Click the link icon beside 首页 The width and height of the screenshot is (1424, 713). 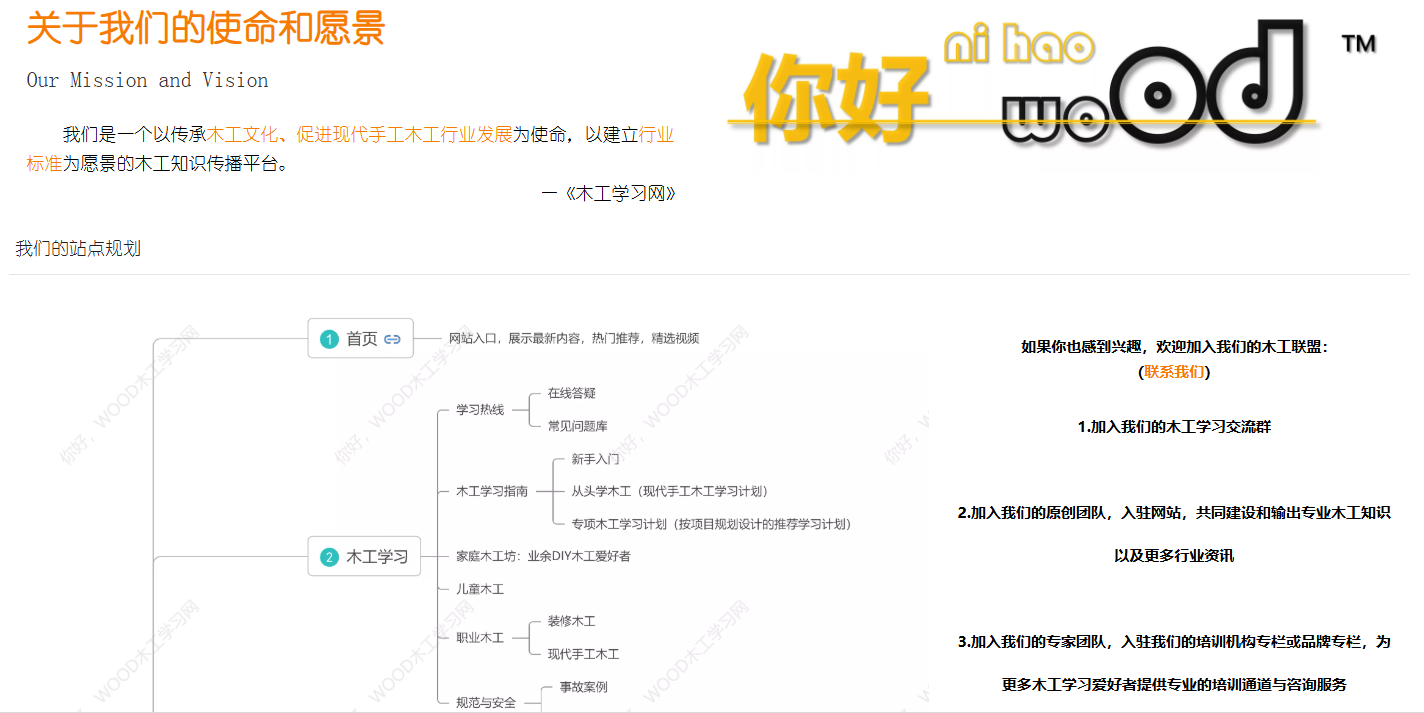coord(392,339)
